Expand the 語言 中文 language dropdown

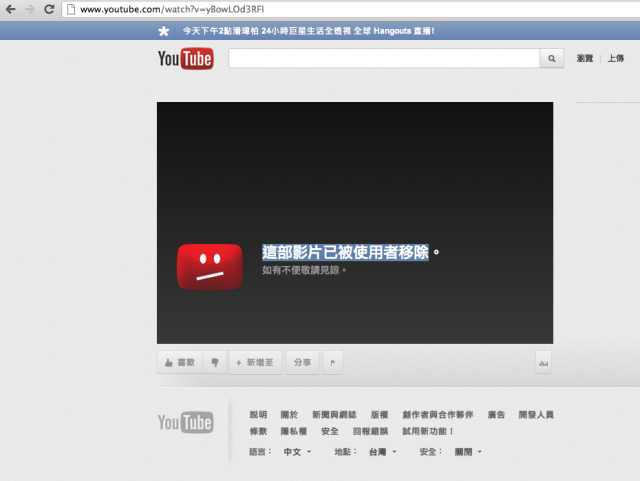297,452
